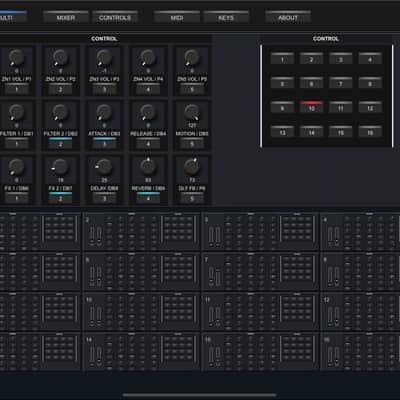Viewport: 400px width, 400px height.
Task: Click the FILTER 1 / DB1 knob
Action: click(x=16, y=112)
